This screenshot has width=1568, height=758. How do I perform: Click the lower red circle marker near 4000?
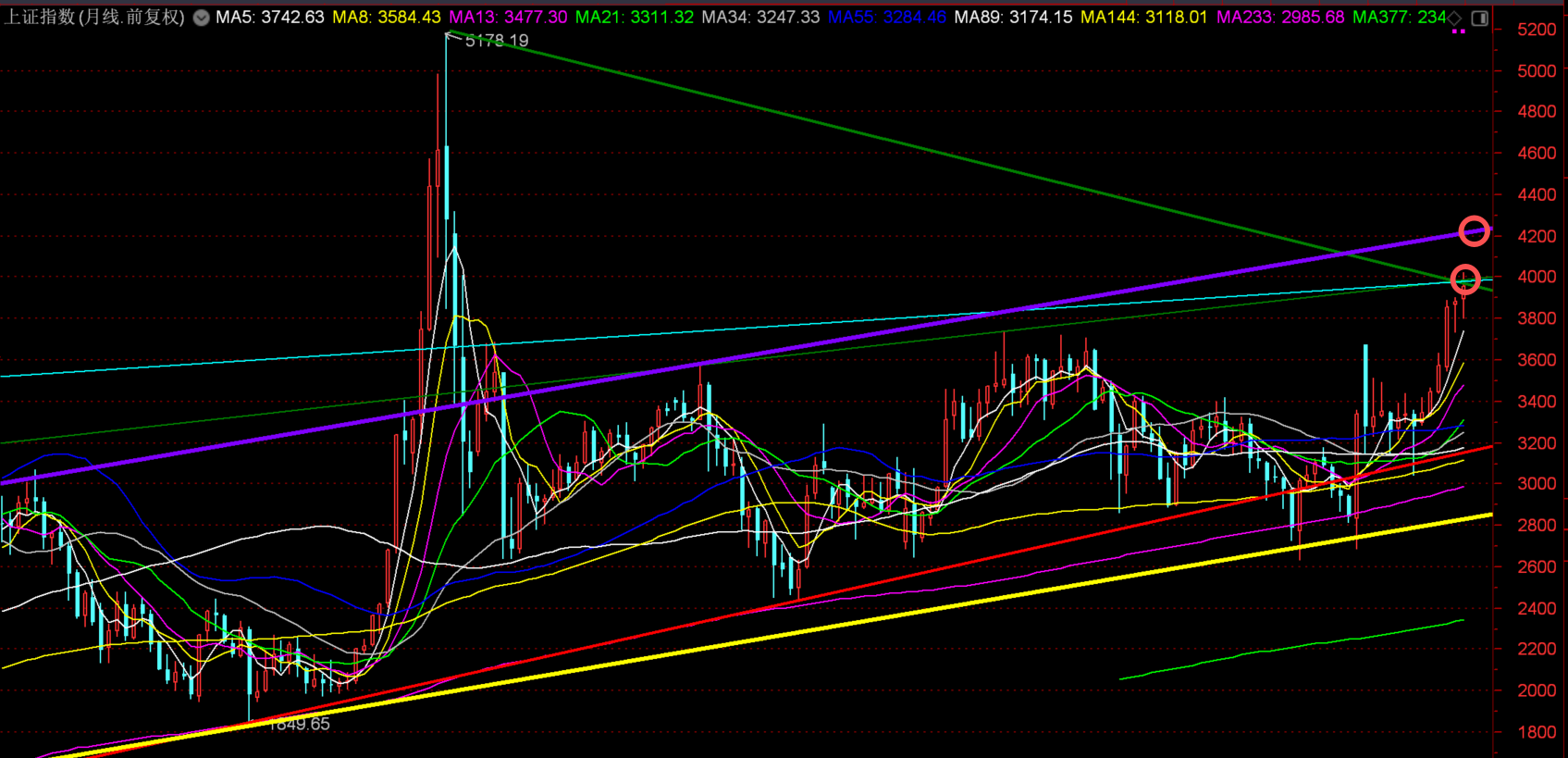point(1465,279)
